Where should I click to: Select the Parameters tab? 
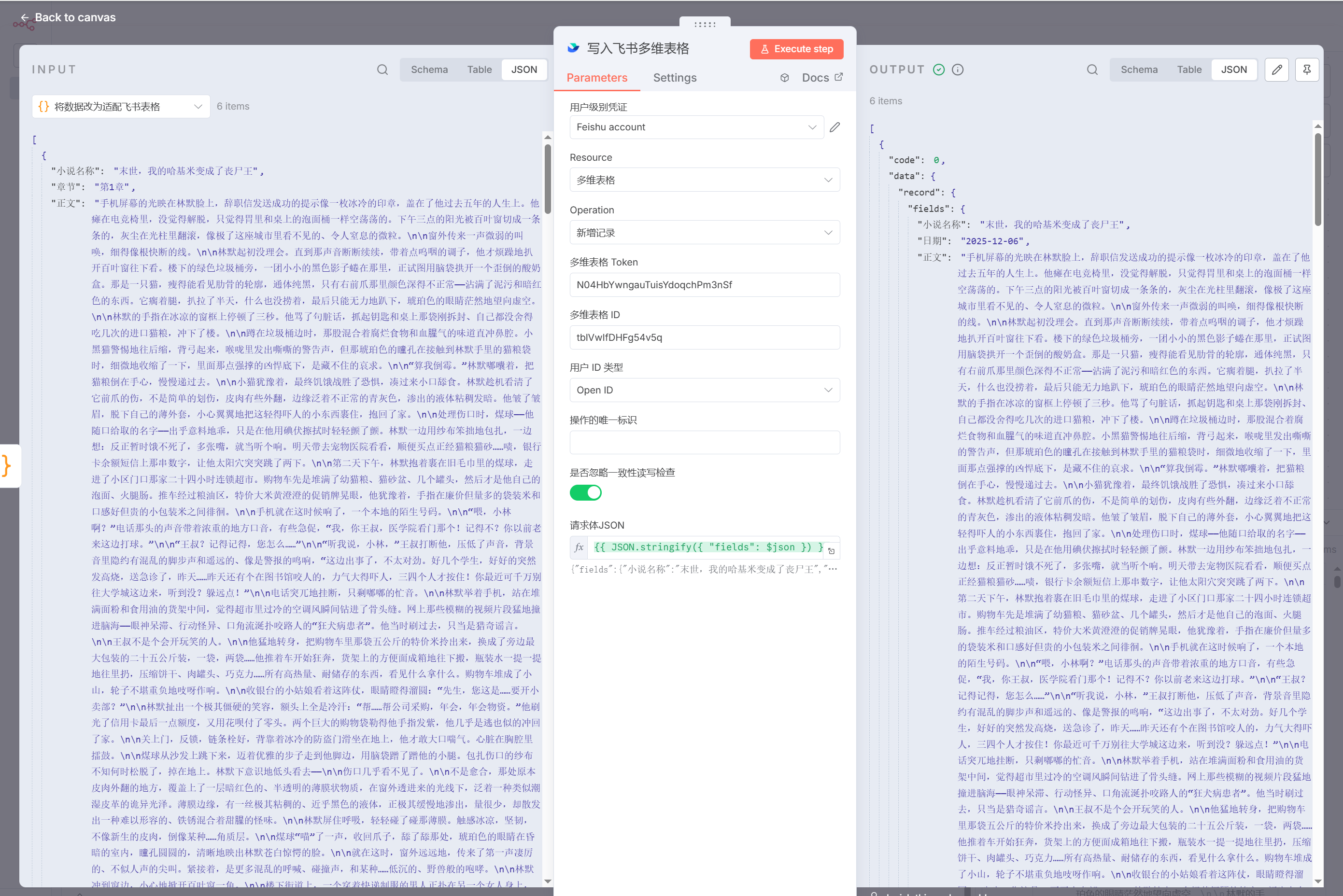tap(596, 78)
